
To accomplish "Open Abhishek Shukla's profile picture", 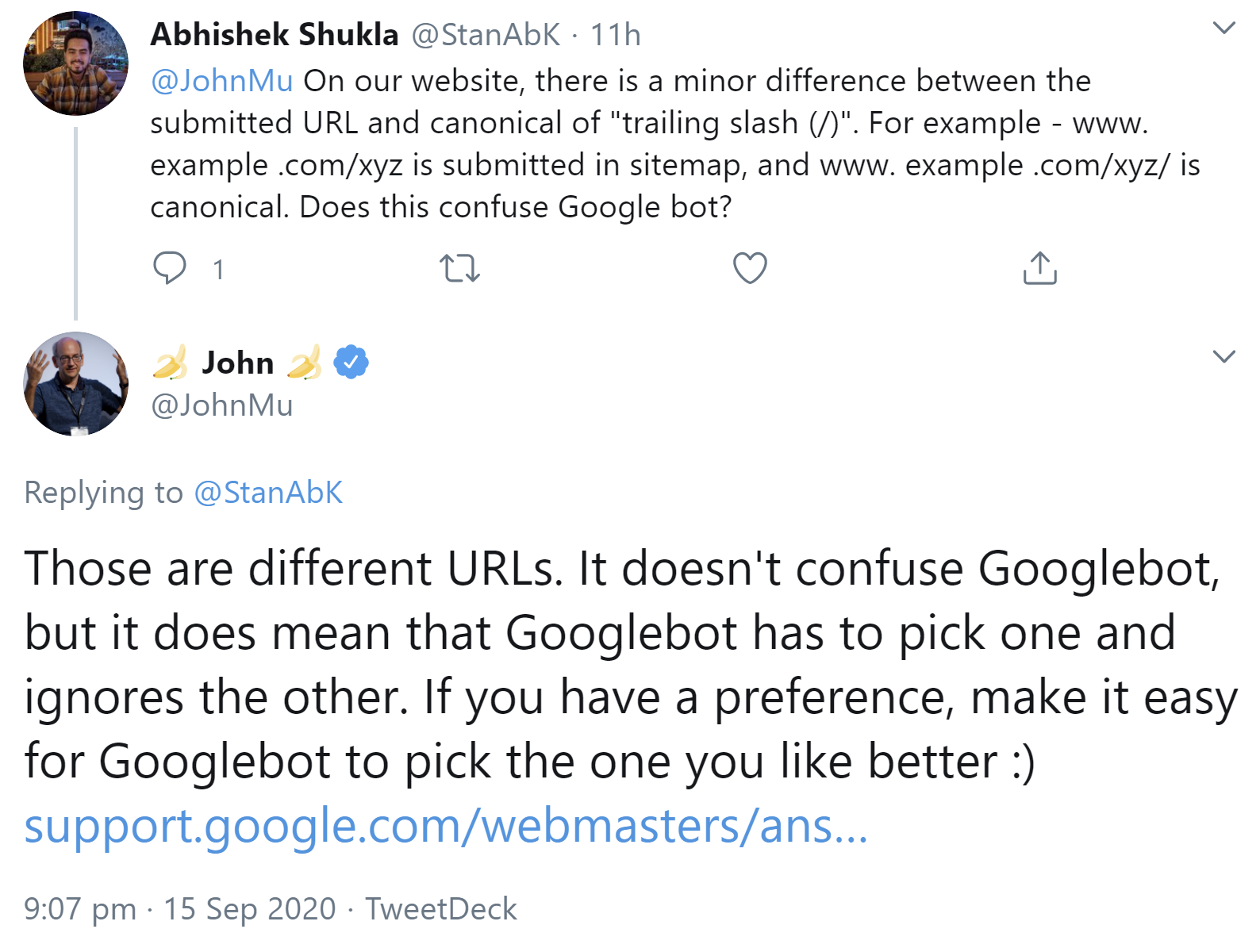I will [75, 62].
